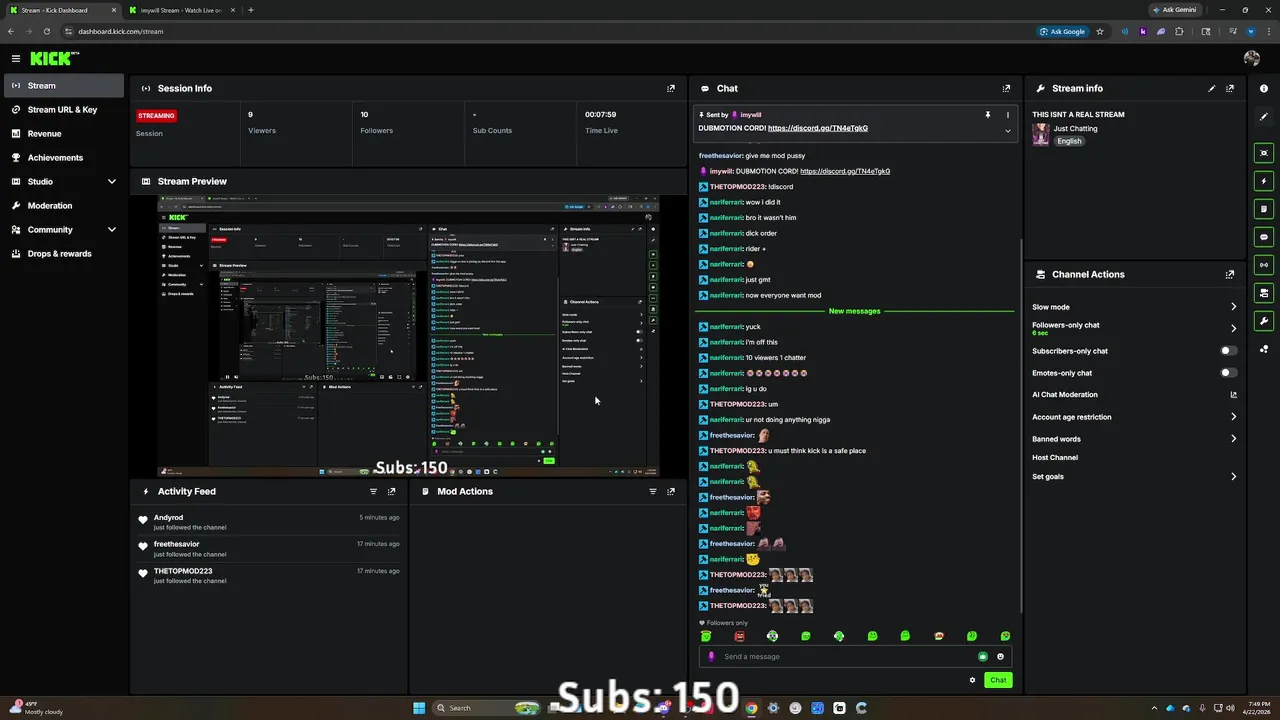Screen dimensions: 1280x720
Task: Open Achievements in sidebar
Action: coord(63,158)
